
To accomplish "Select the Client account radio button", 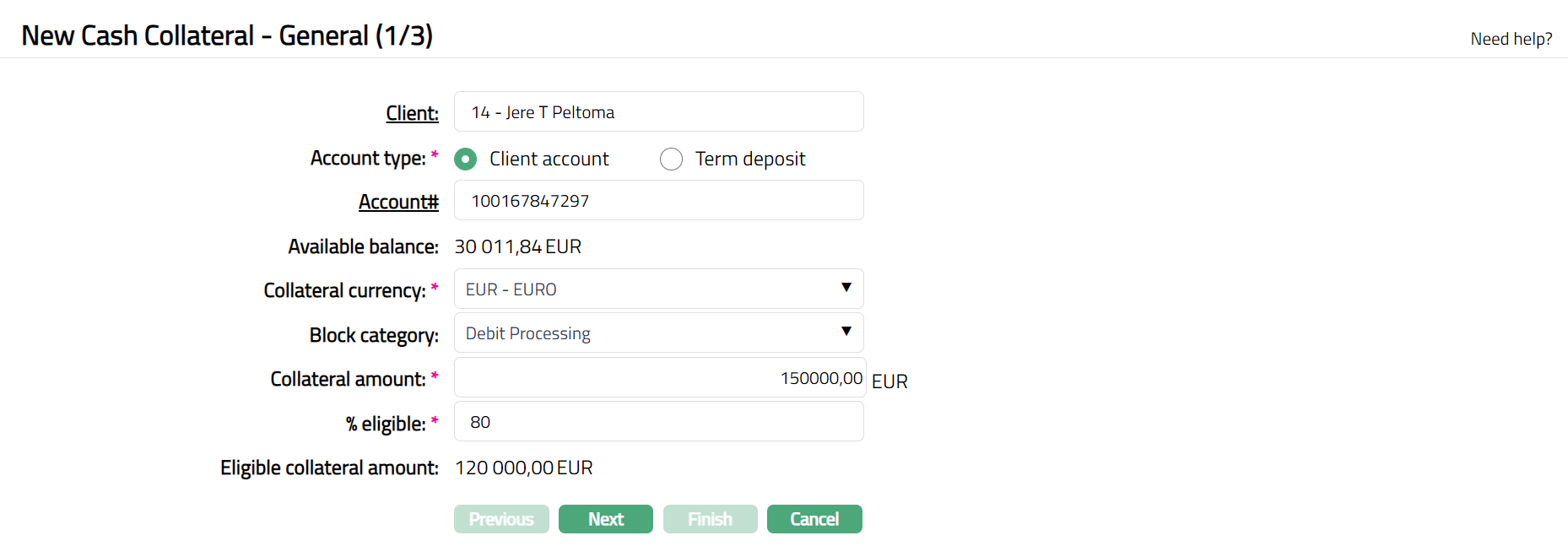I will point(465,159).
